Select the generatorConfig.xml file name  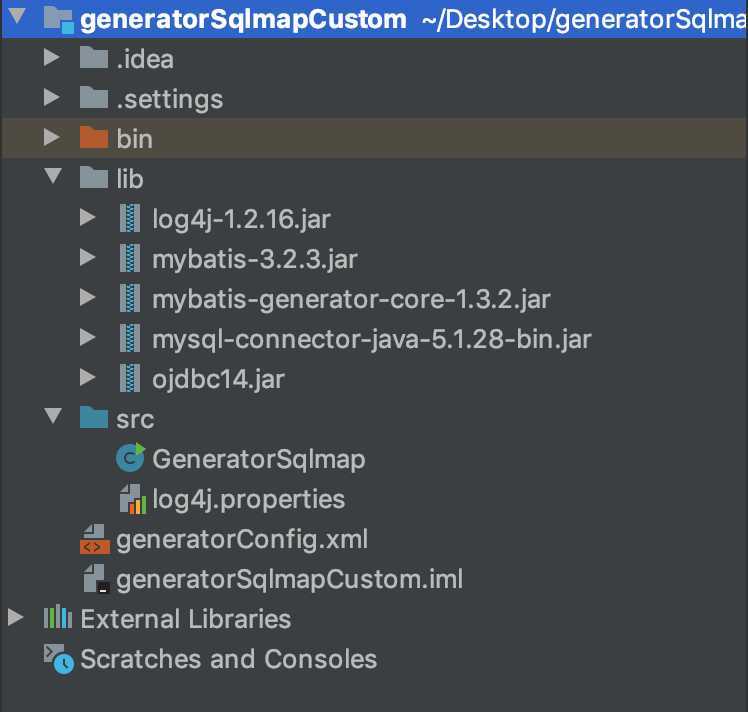point(242,540)
